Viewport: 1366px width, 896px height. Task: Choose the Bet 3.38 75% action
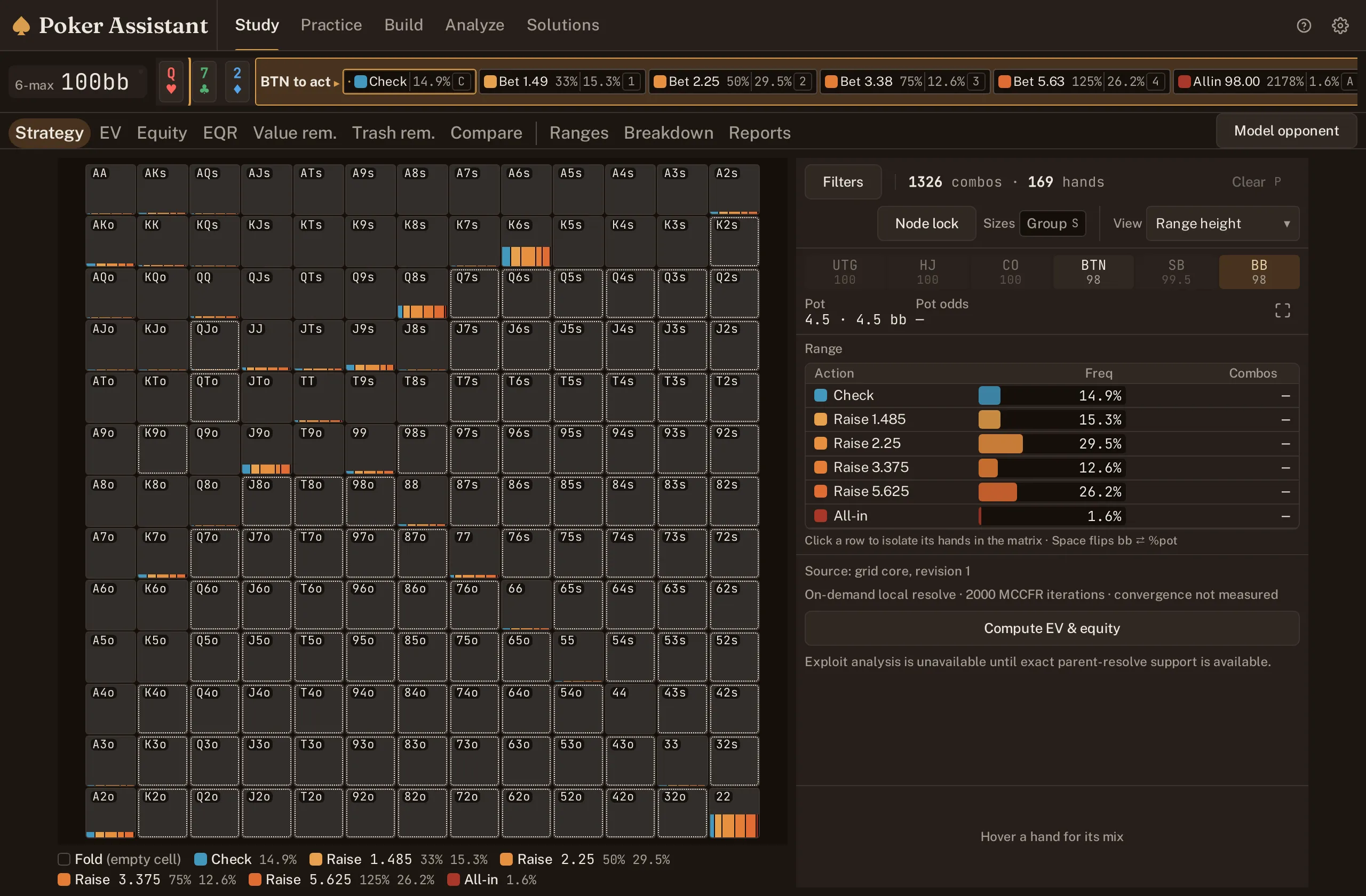(904, 82)
